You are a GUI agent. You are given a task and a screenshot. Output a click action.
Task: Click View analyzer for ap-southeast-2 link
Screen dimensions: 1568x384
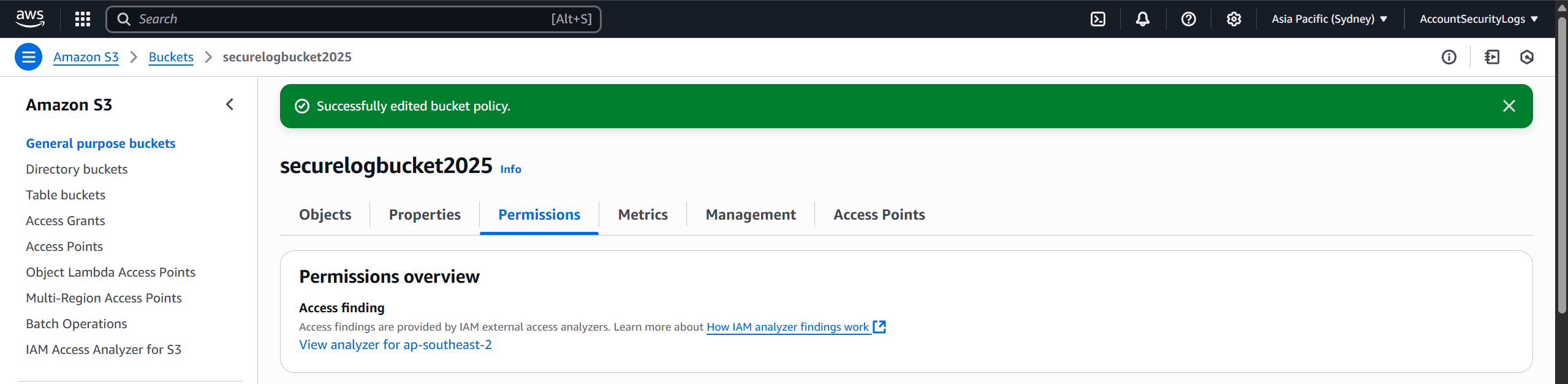[395, 345]
